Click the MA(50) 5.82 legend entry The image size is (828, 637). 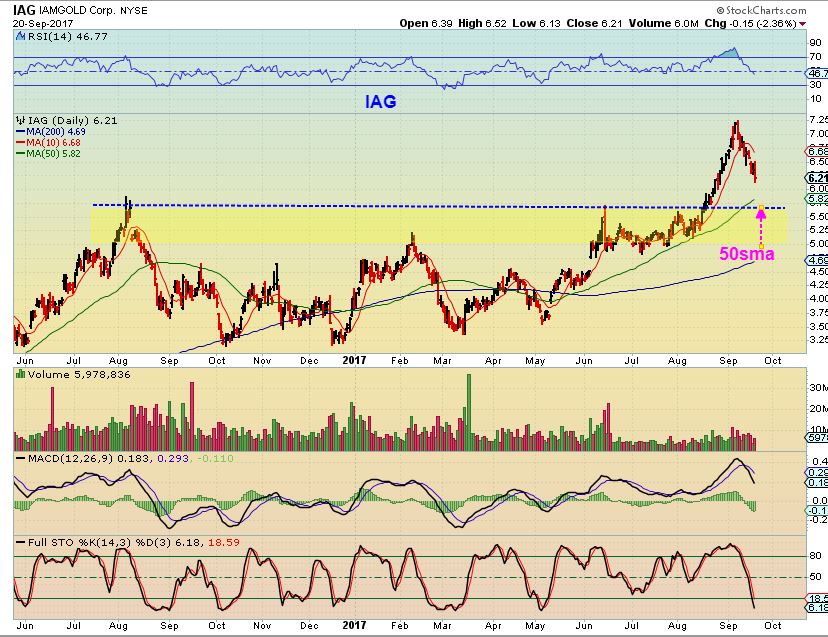click(x=53, y=154)
